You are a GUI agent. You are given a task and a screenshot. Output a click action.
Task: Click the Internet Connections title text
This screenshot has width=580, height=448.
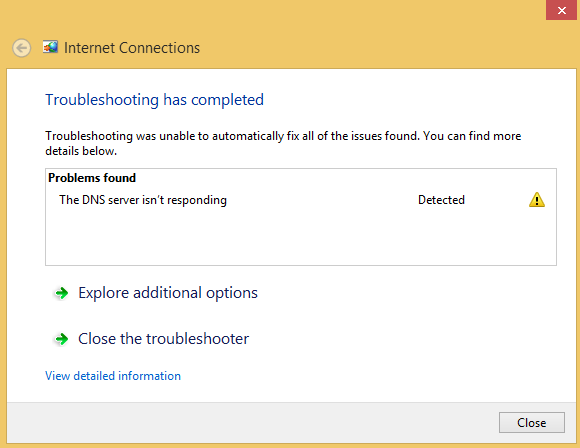[132, 48]
